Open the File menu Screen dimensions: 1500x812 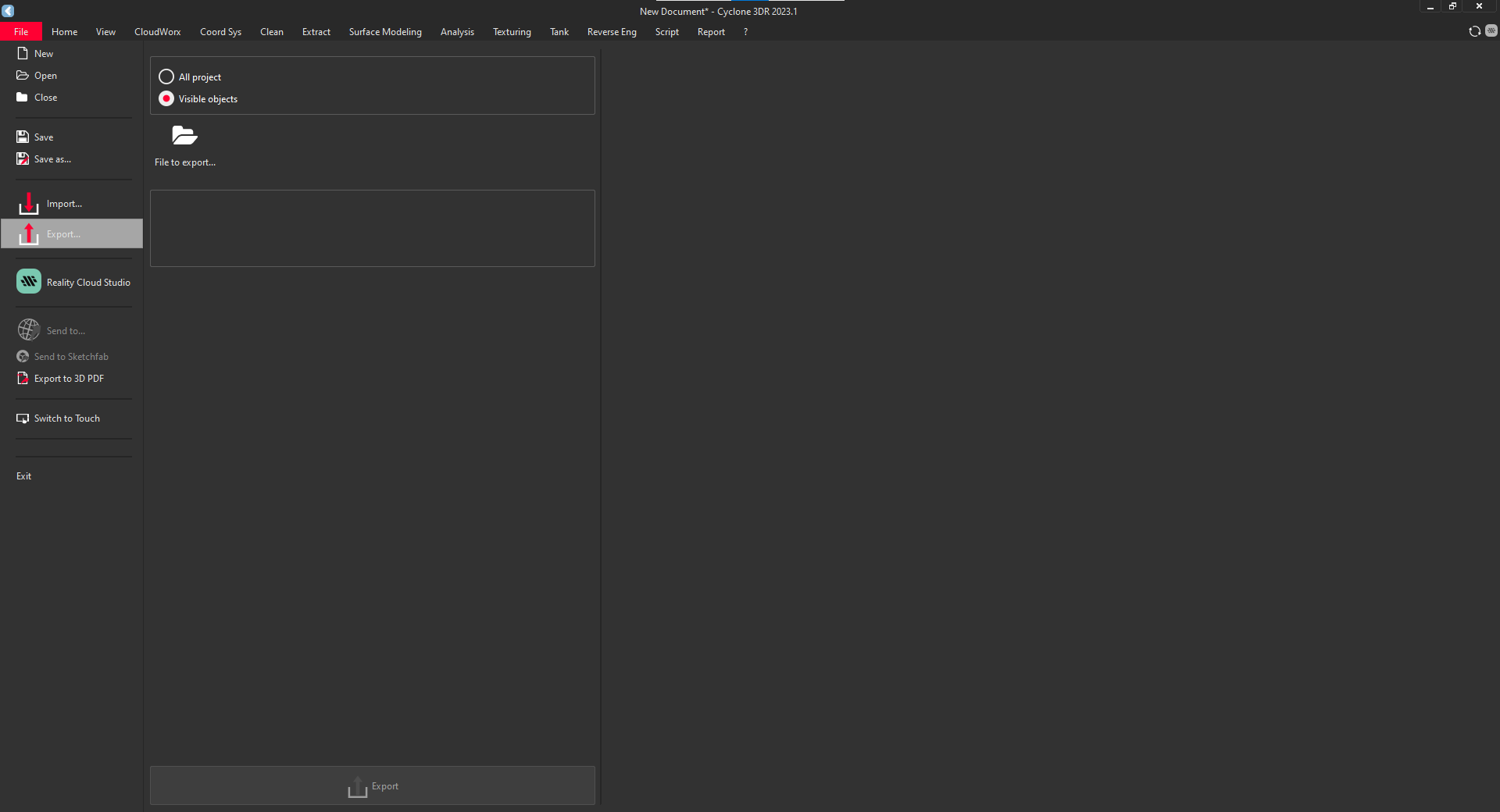21,32
